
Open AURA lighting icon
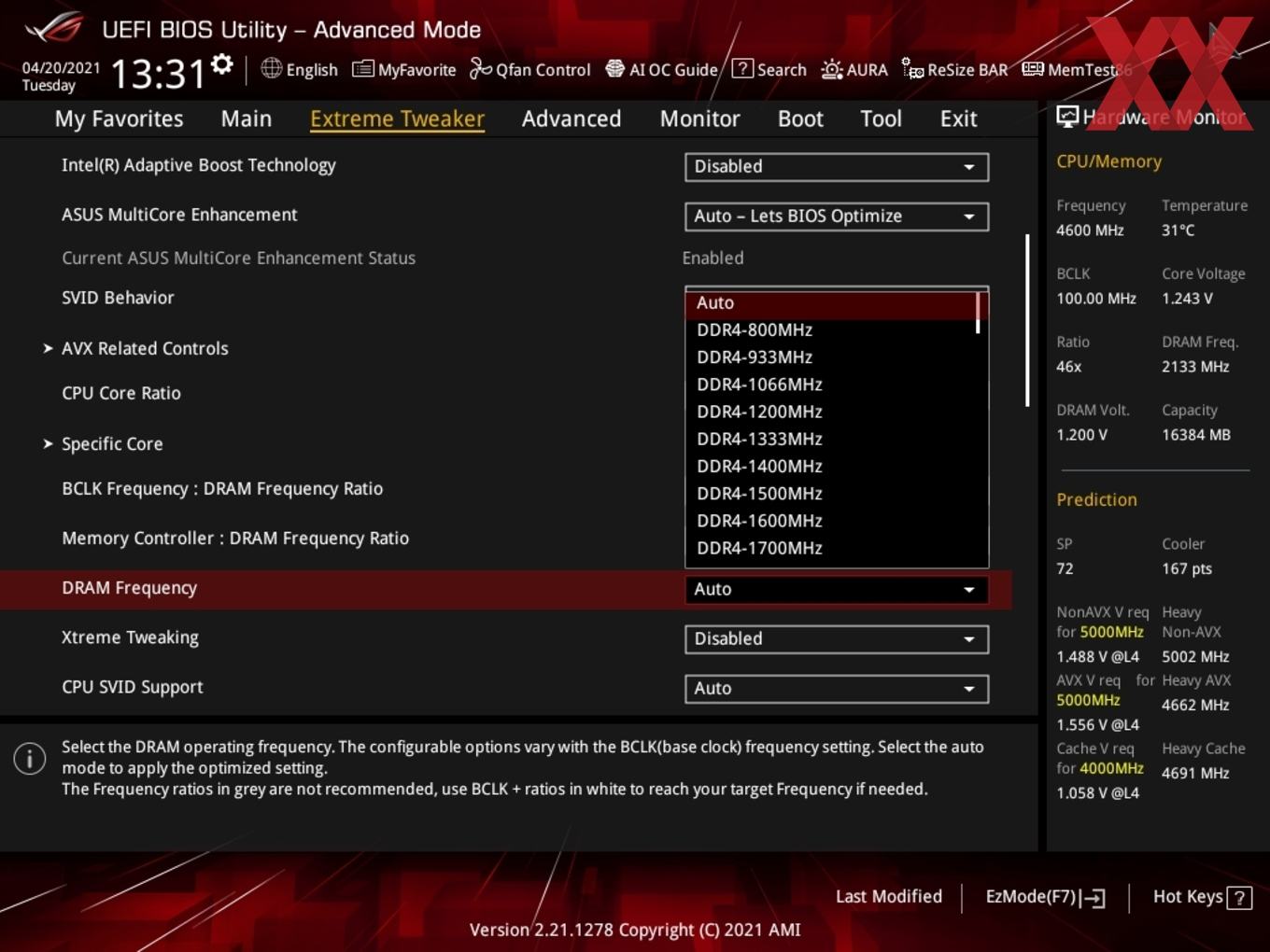click(x=831, y=69)
